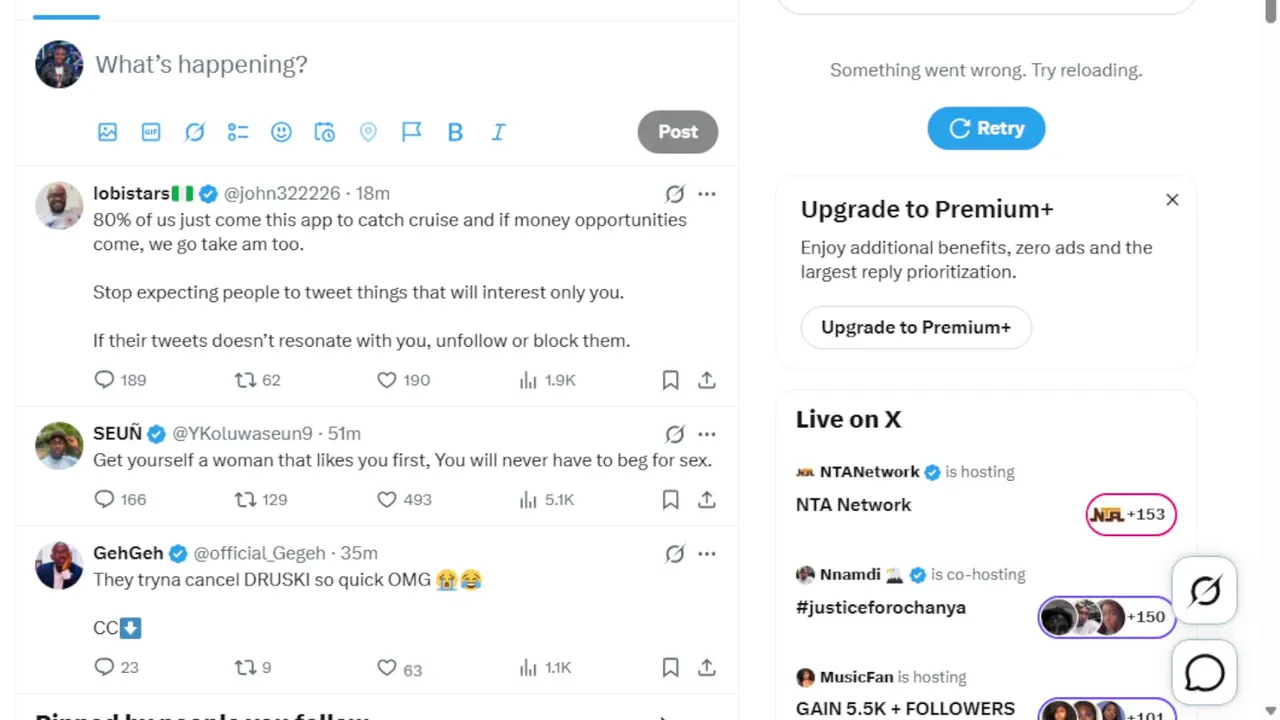Viewport: 1280px width, 720px height.
Task: Join the #justiceforochanya live space
Action: (1106, 617)
